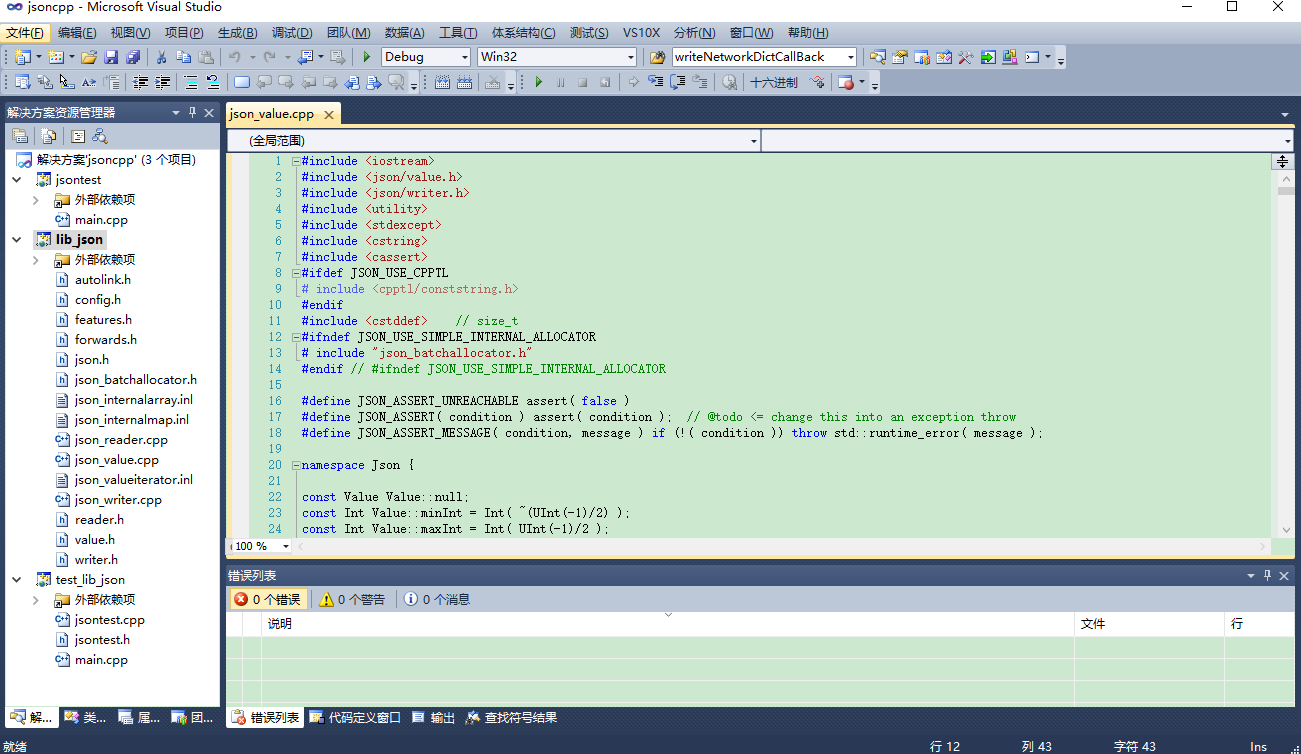Open the Solution Explorer toolbar icon
This screenshot has width=1301, height=754.
tap(877, 57)
